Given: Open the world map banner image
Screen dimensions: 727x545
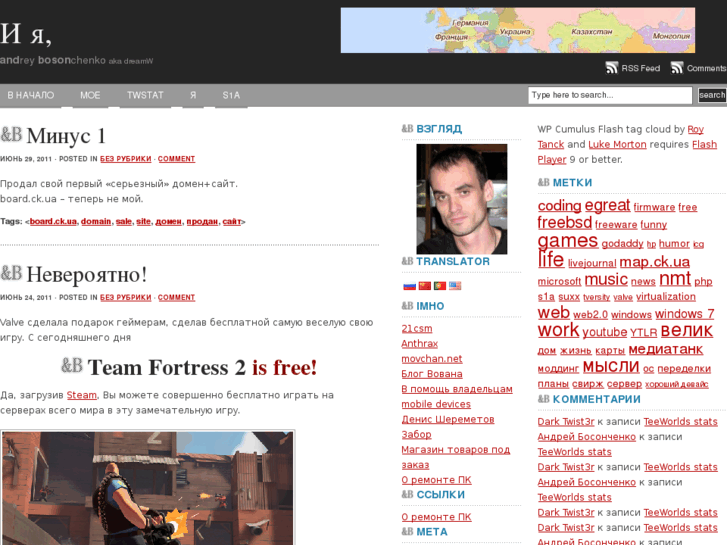Looking at the screenshot, I should coord(517,30).
